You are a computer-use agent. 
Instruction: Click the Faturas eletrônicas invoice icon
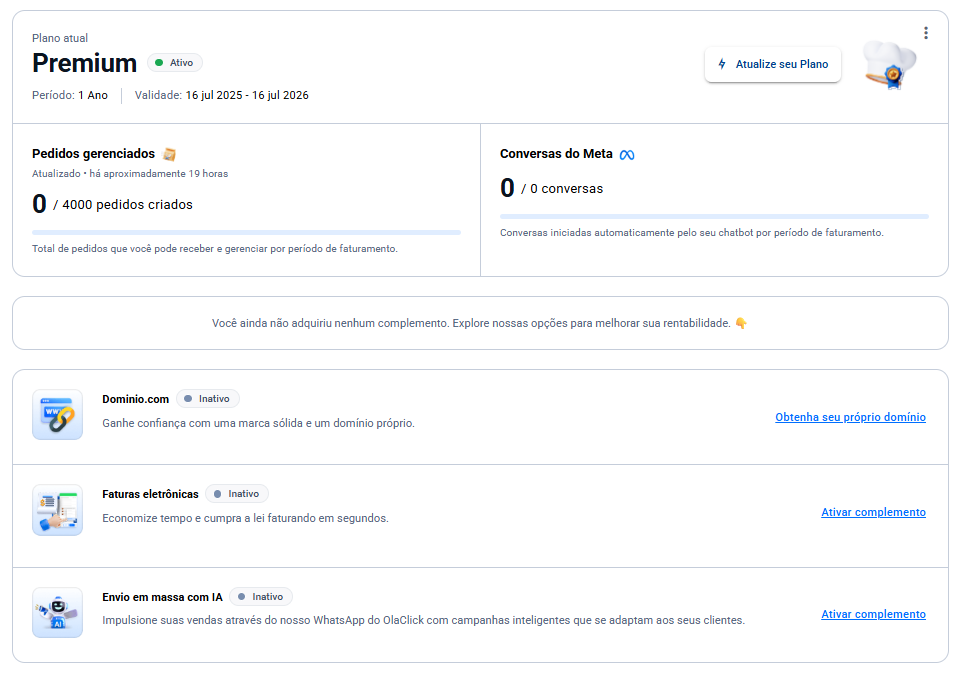coord(57,510)
